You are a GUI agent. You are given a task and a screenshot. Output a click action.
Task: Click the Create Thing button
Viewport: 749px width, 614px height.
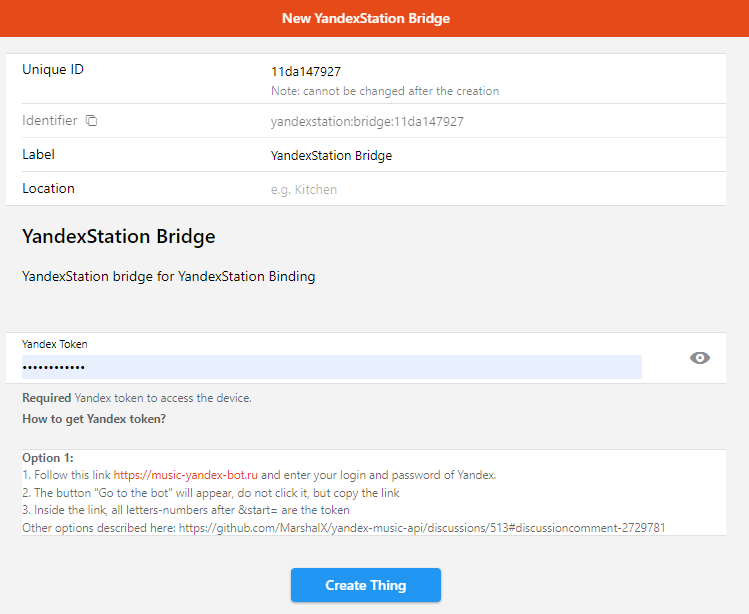click(365, 585)
